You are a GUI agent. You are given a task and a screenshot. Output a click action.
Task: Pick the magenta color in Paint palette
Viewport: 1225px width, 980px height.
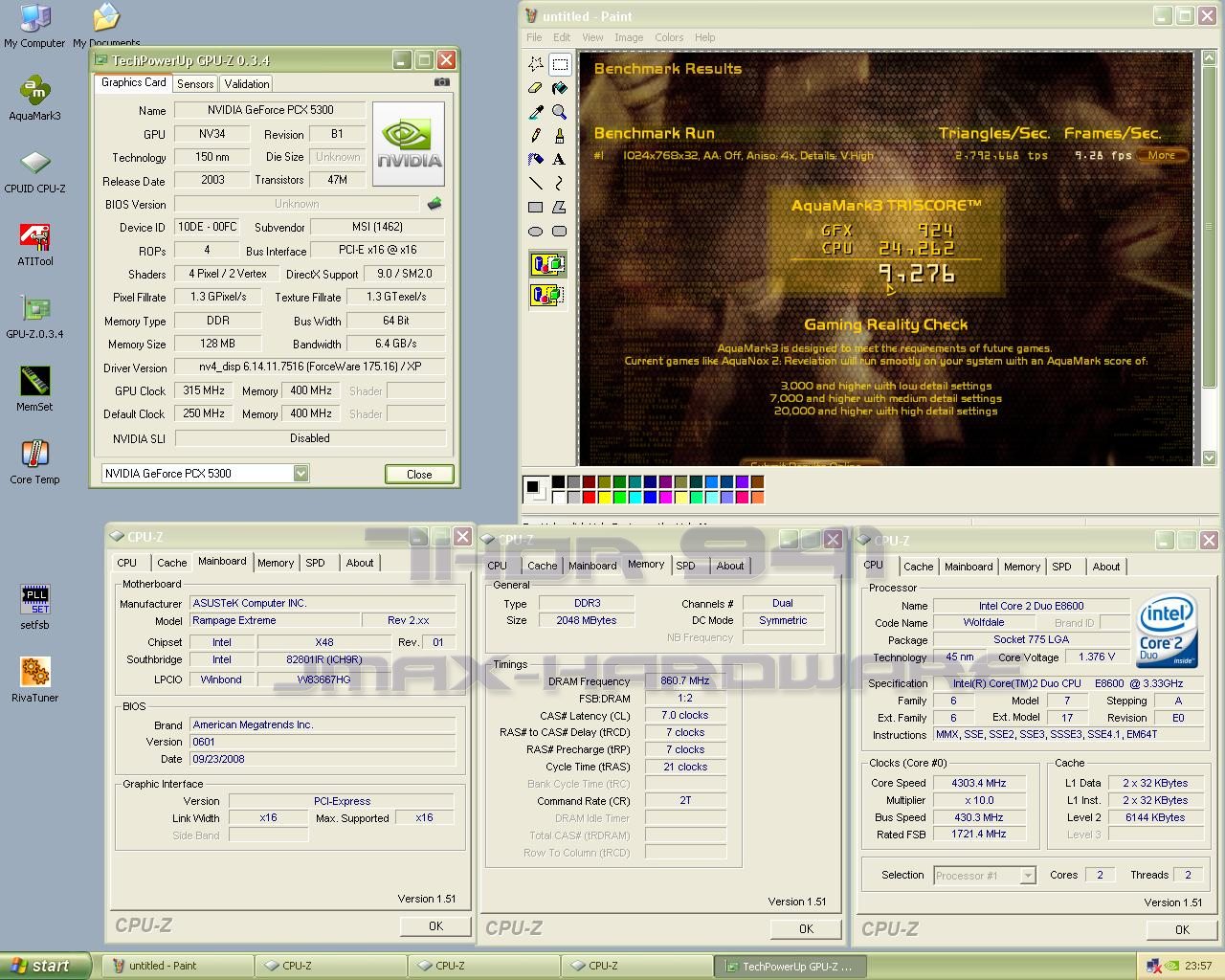[666, 497]
